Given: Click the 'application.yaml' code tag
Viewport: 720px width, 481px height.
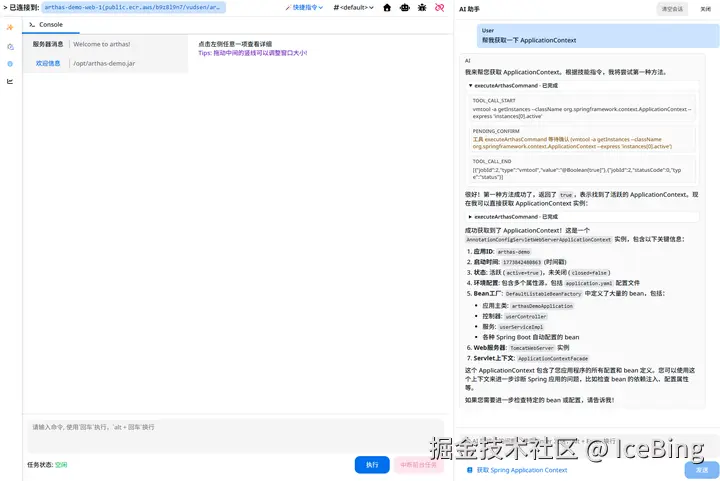Looking at the screenshot, I should point(589,283).
